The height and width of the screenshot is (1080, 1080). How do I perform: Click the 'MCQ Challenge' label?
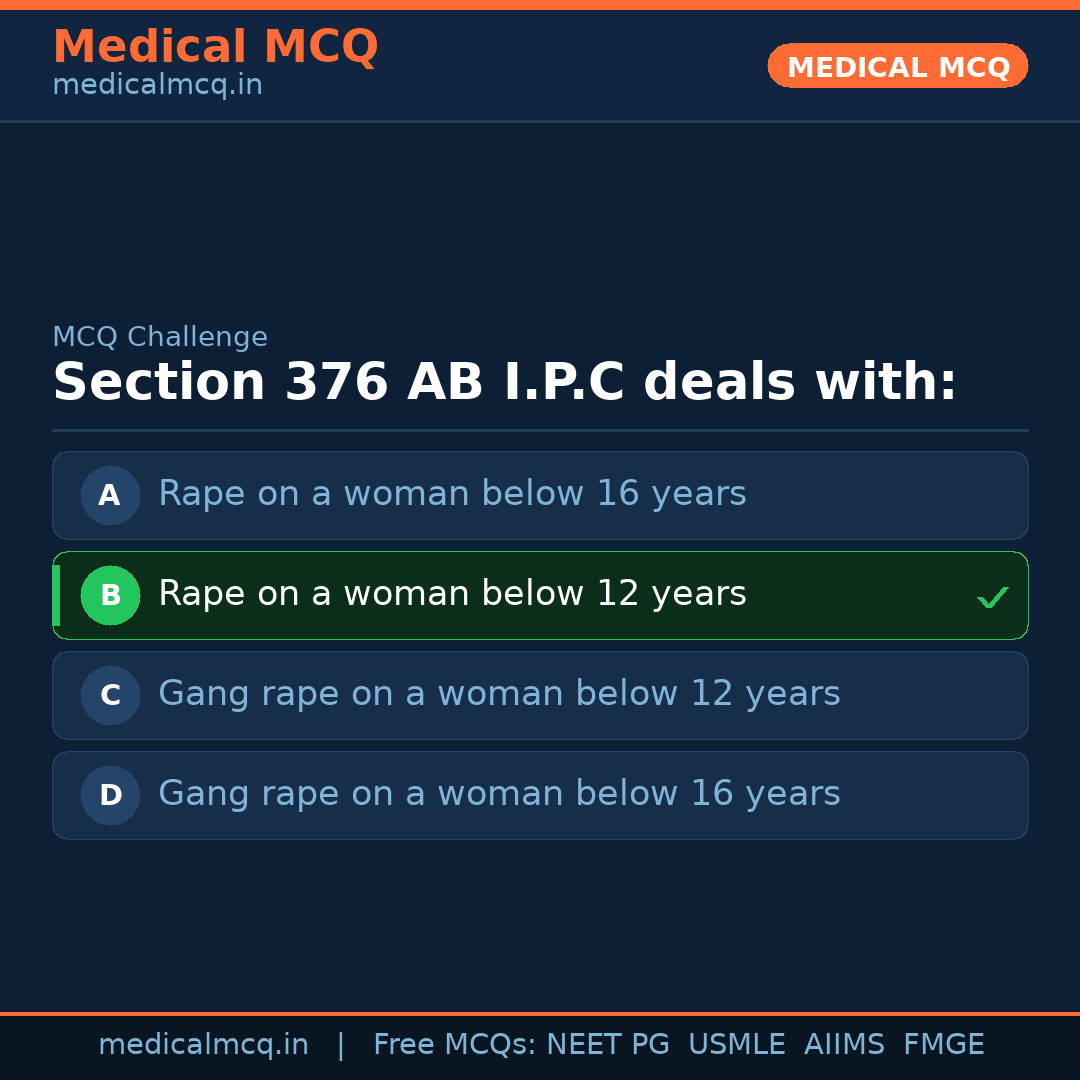160,338
